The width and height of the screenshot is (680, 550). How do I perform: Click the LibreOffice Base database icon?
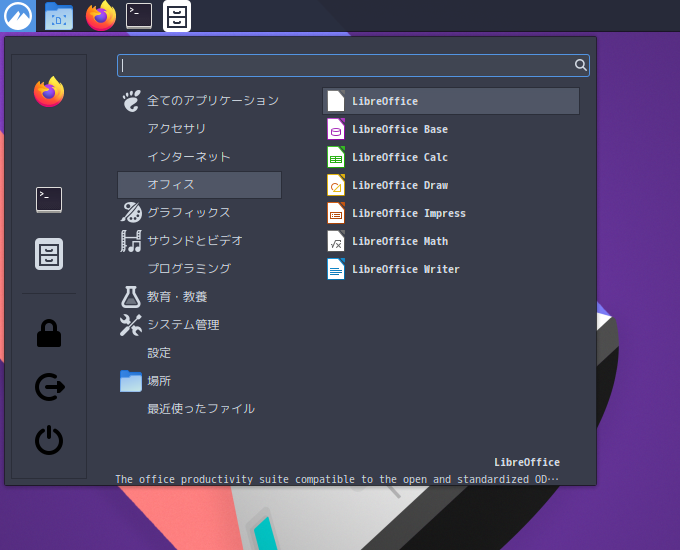tap(336, 129)
